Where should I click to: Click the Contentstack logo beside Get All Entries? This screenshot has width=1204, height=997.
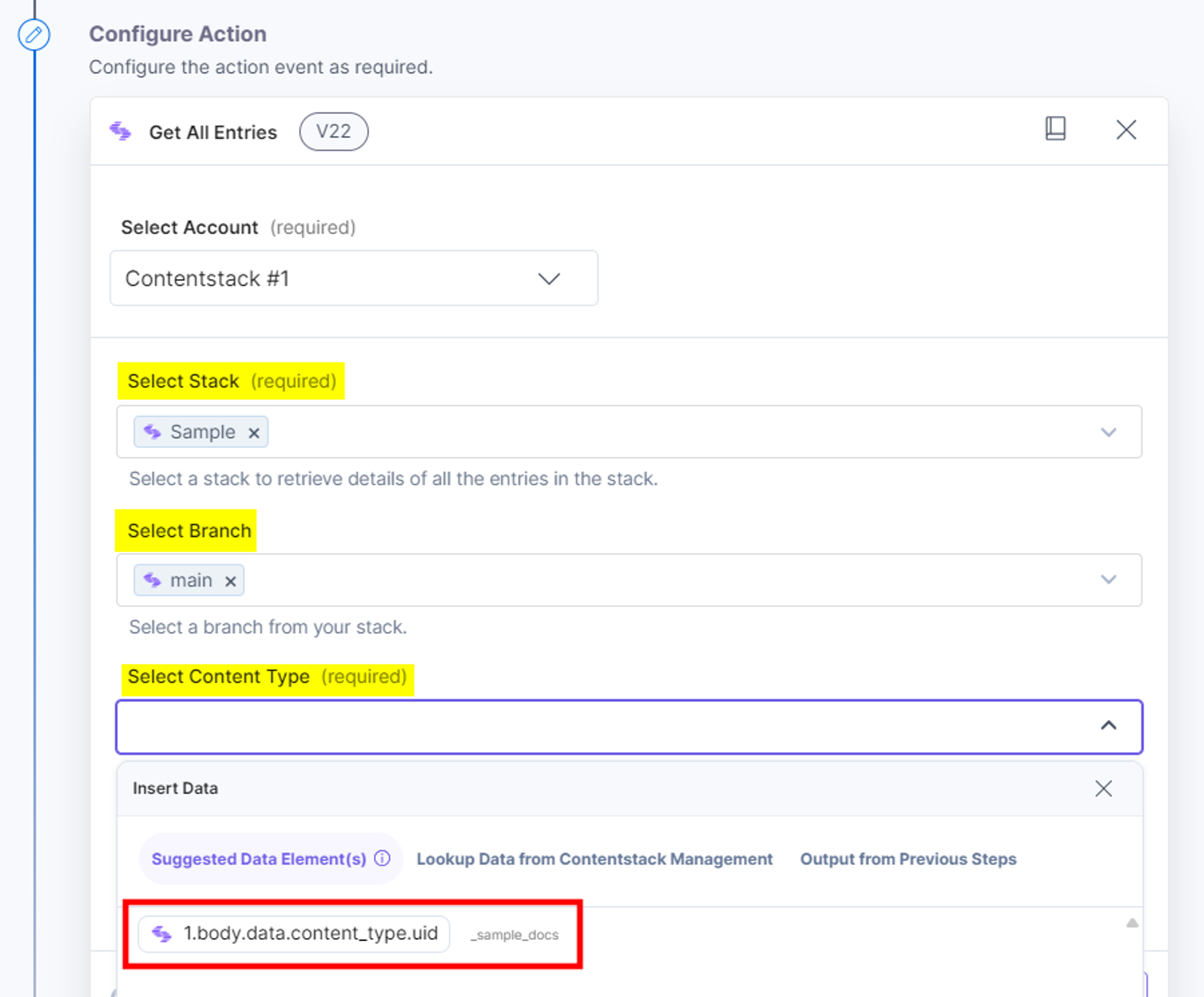coord(120,131)
